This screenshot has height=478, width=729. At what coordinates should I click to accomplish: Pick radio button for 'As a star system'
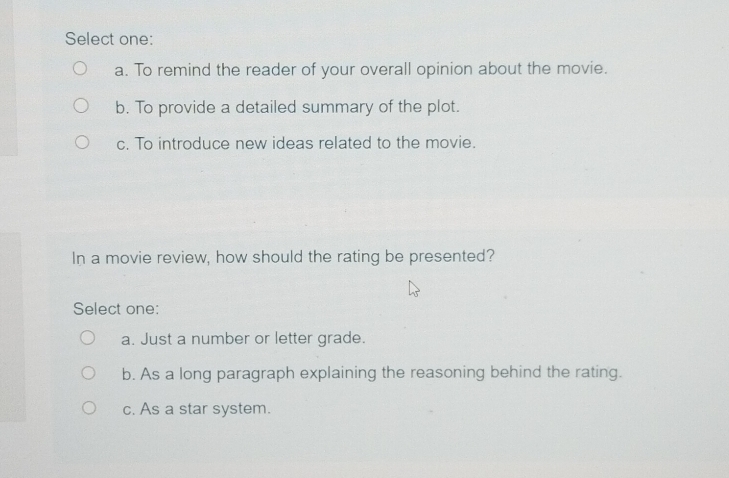point(88,408)
